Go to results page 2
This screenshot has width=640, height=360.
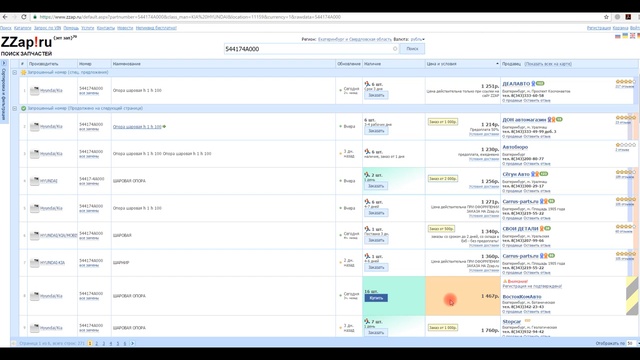97,343
